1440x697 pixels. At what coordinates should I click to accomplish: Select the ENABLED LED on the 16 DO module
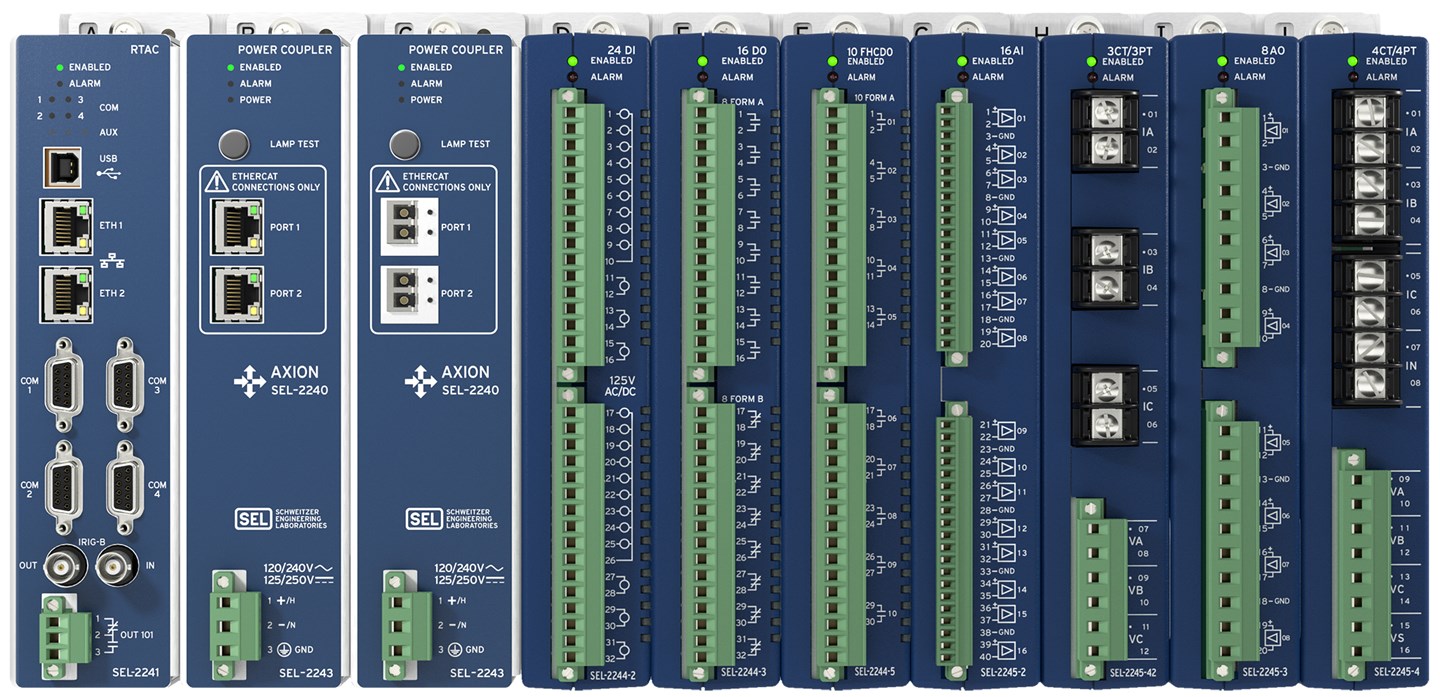pyautogui.click(x=703, y=61)
